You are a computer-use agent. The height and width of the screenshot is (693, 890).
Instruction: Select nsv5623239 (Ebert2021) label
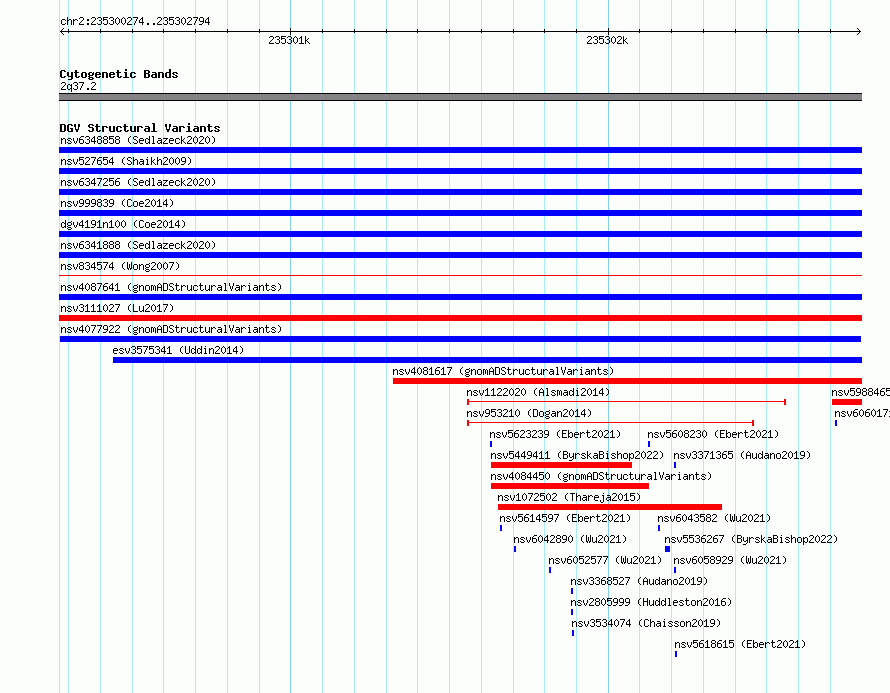(555, 434)
